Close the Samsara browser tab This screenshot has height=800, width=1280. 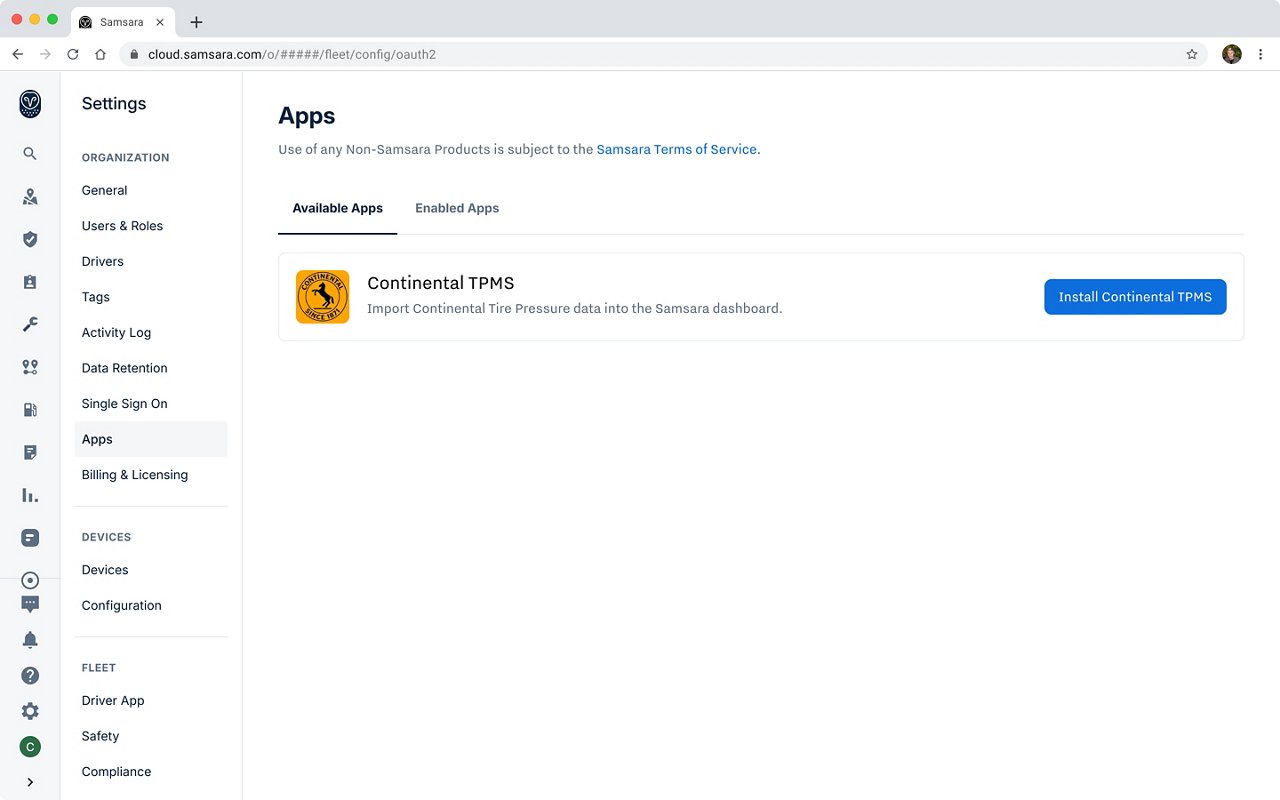[160, 22]
